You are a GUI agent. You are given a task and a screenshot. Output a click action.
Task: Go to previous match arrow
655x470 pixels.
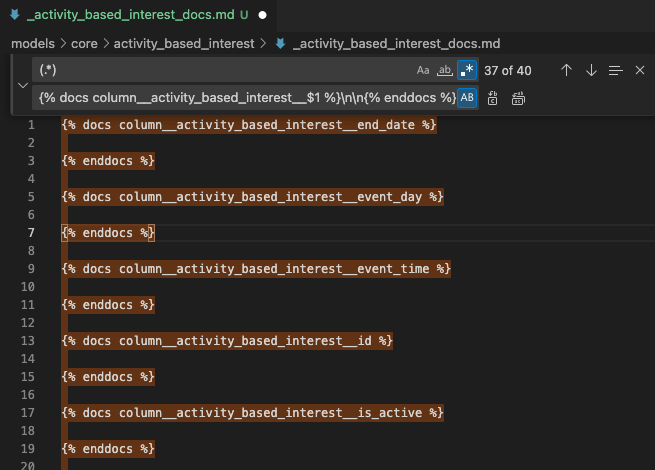566,70
